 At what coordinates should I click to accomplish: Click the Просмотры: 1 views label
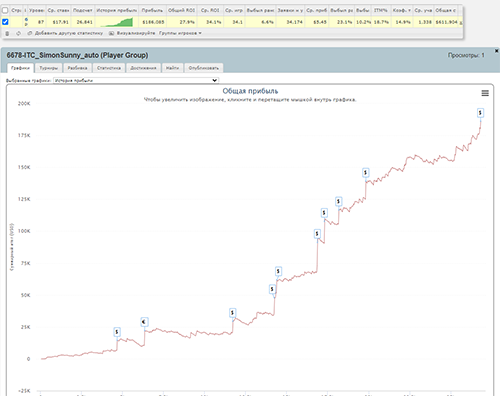coord(466,55)
